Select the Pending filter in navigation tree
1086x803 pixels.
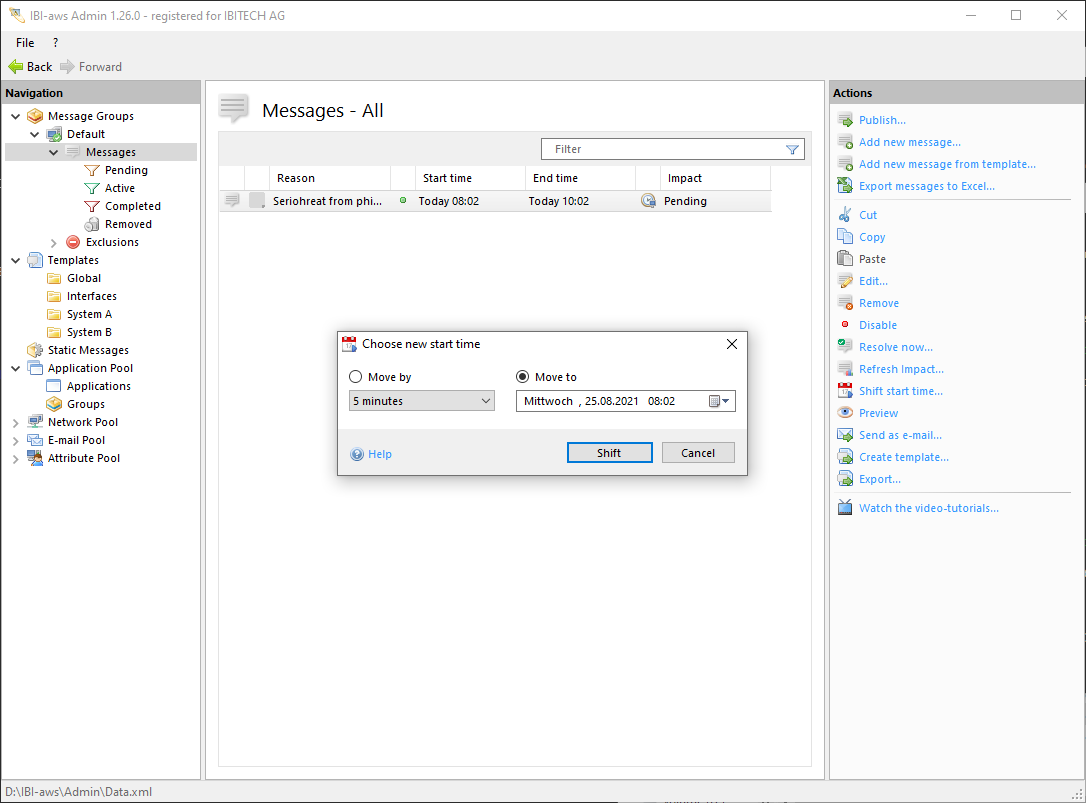pyautogui.click(x=126, y=170)
